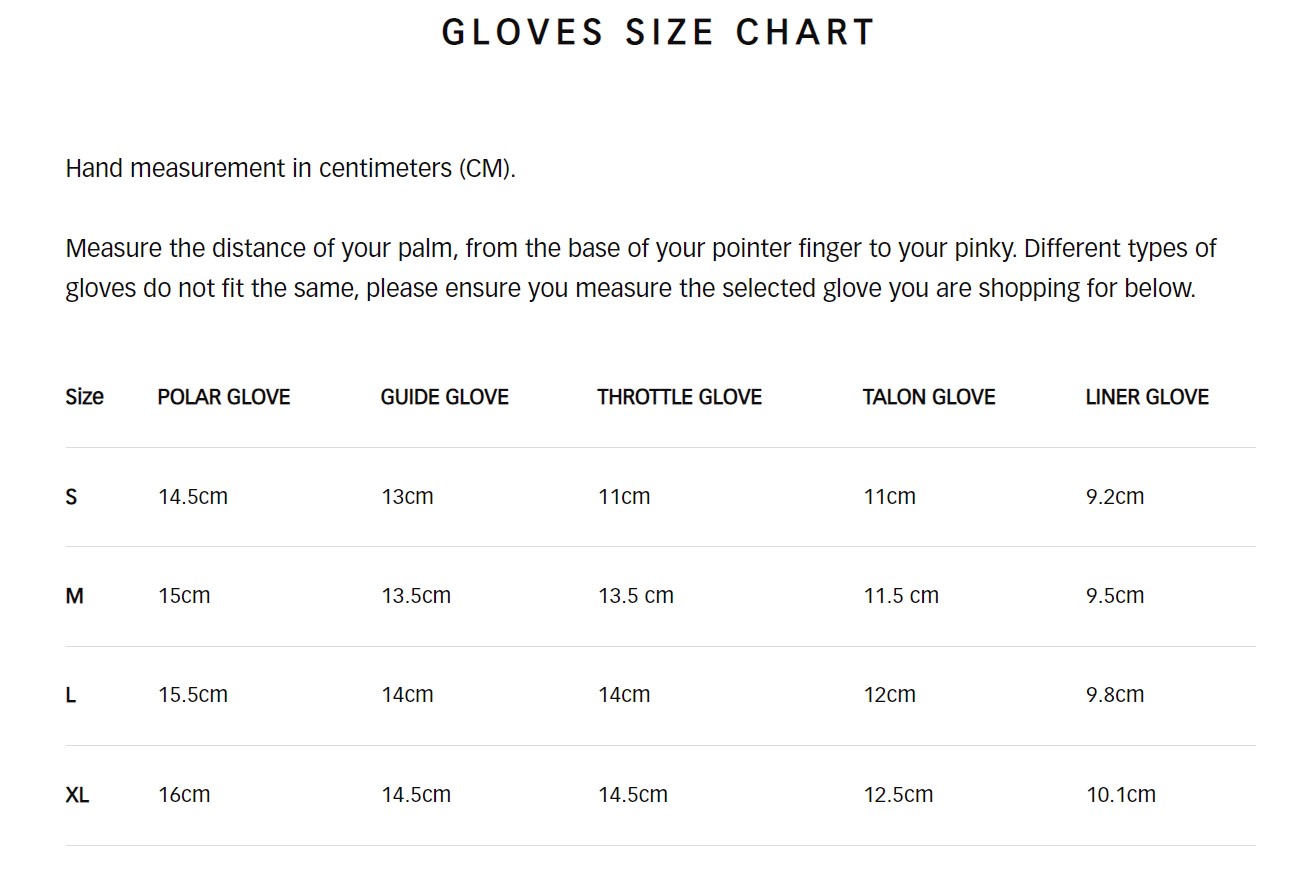Click Polar Glove small 14.5cm cell

[193, 497]
